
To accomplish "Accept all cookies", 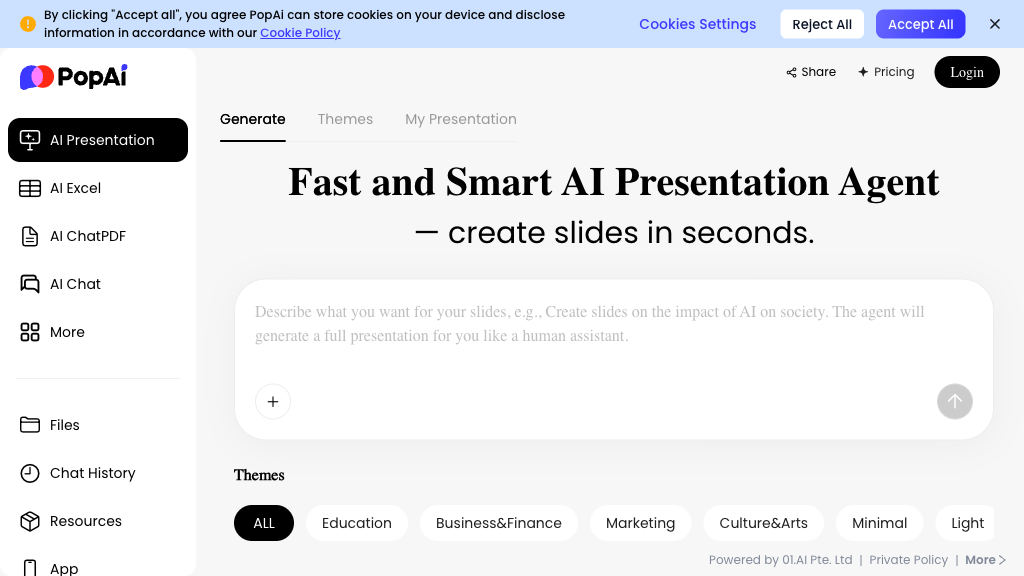I will click(920, 24).
